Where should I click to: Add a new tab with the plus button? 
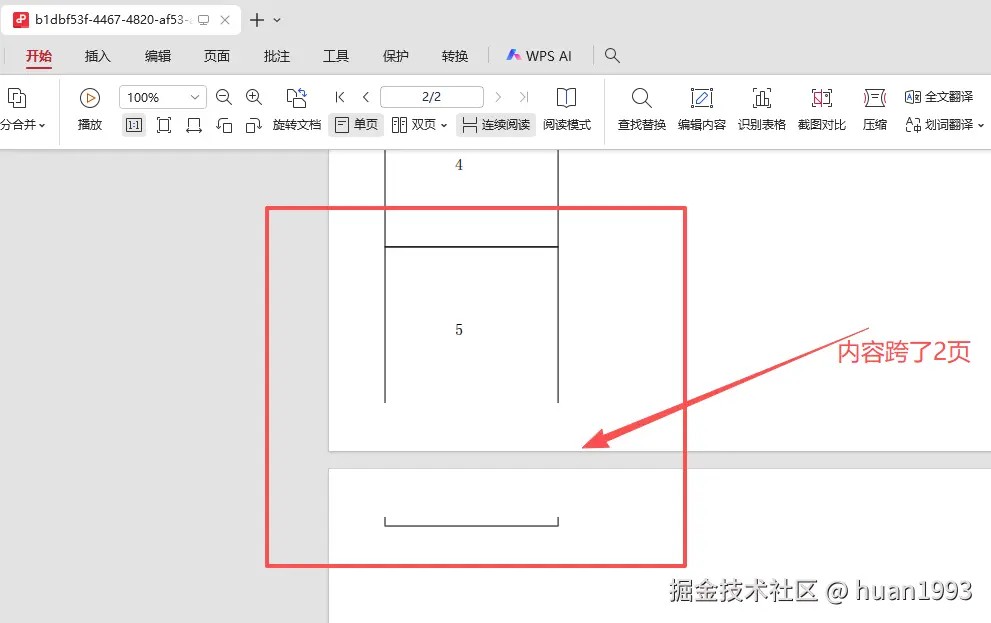pos(257,20)
